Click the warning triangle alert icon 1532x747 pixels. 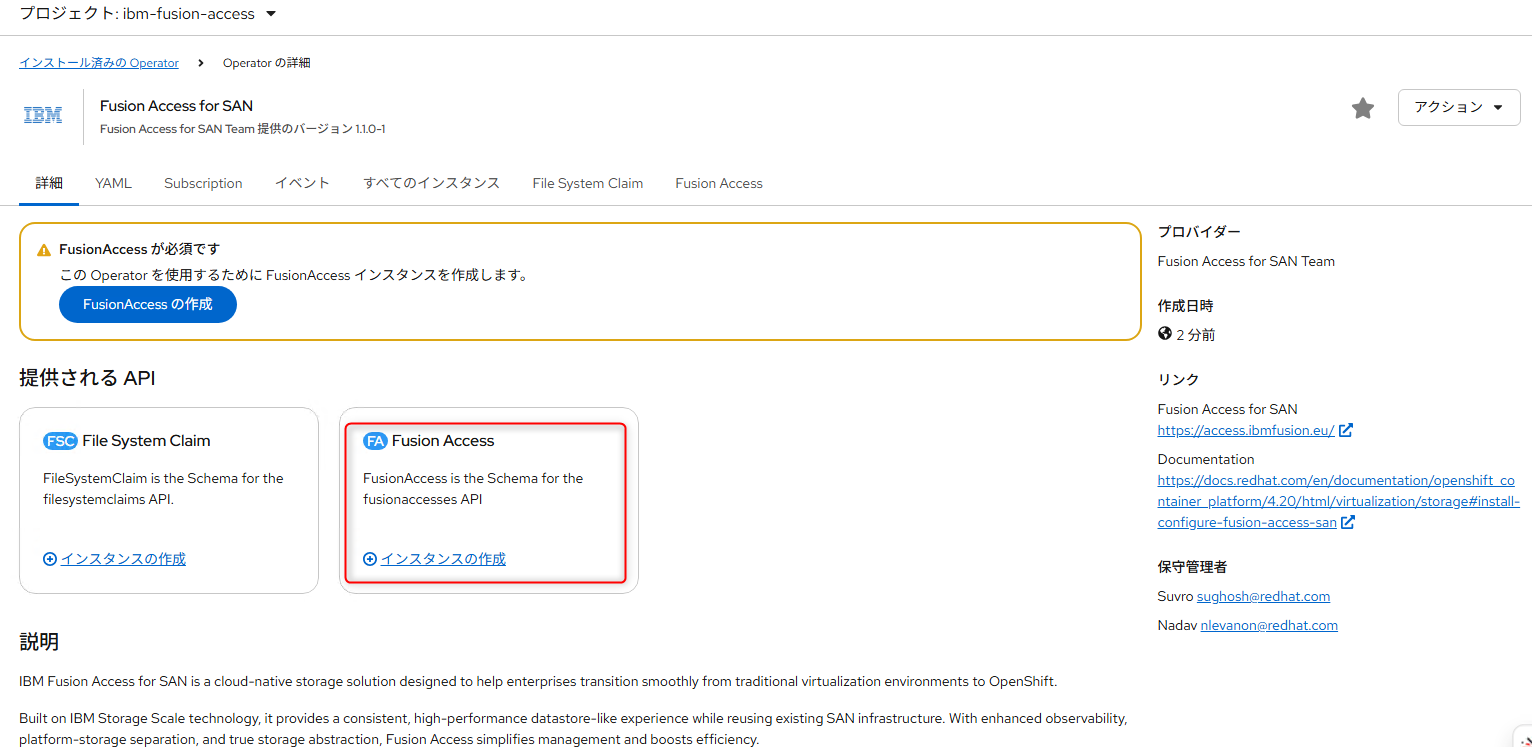pos(44,250)
